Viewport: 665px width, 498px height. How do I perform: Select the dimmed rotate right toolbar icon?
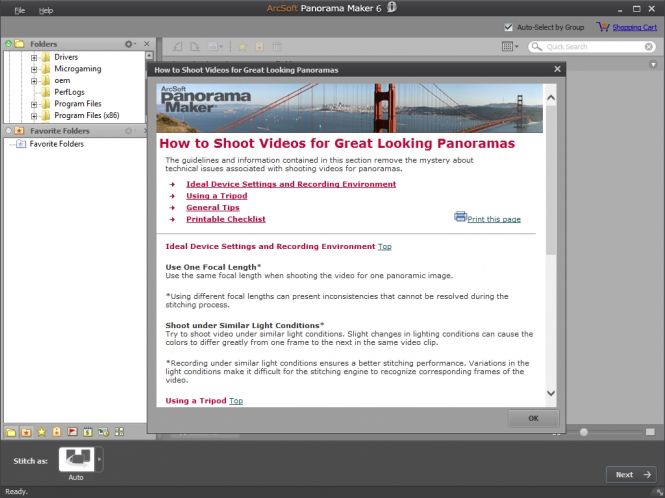pyautogui.click(x=195, y=47)
